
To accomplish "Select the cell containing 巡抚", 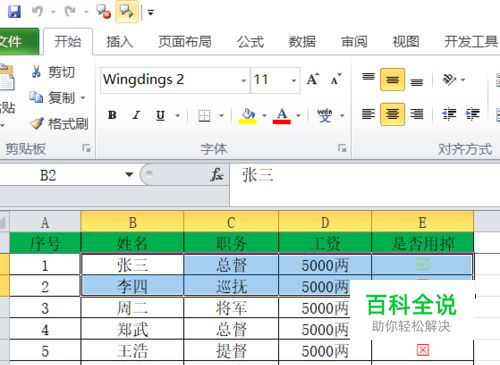I will pos(231,286).
